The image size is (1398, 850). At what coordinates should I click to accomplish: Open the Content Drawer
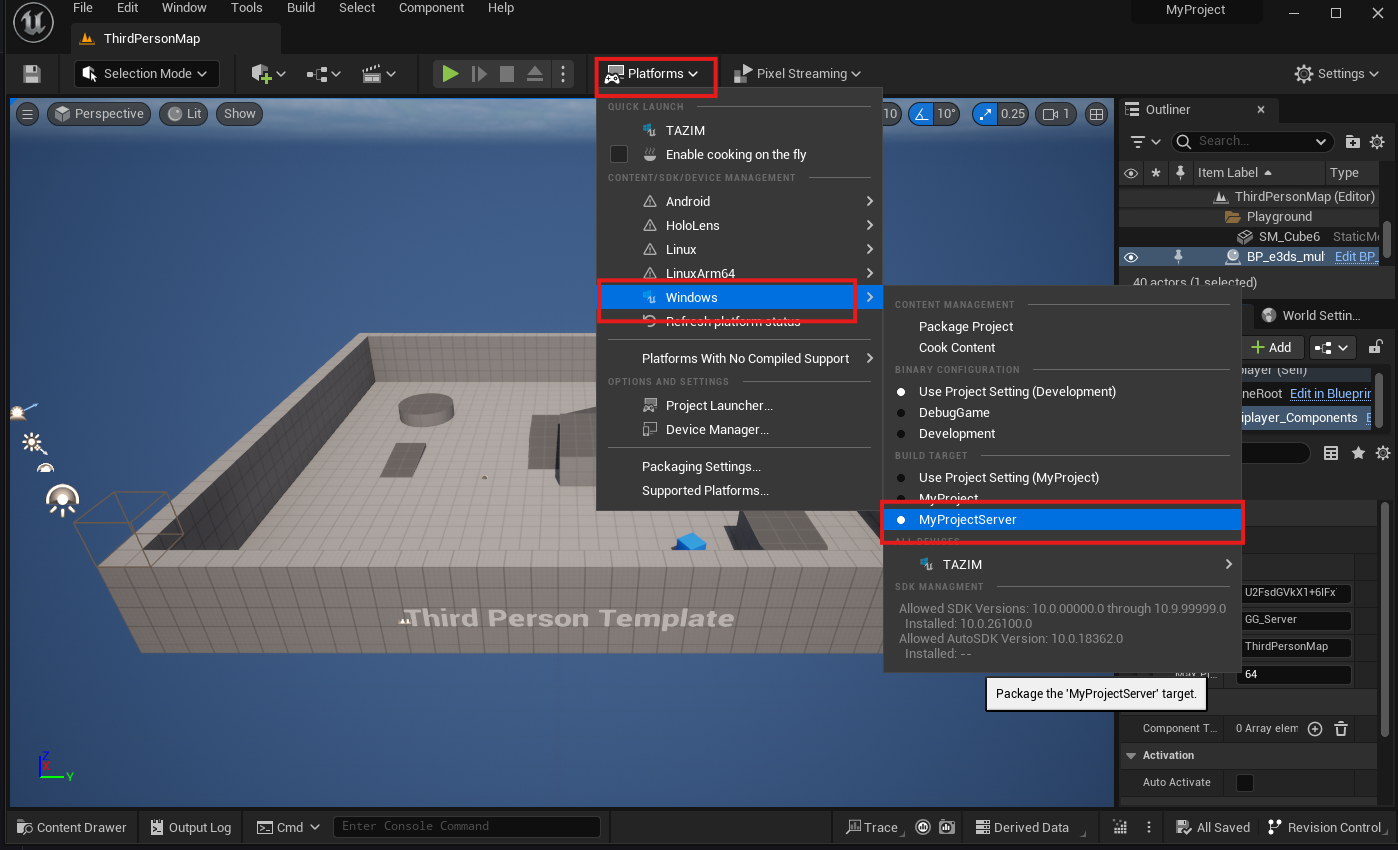[71, 827]
